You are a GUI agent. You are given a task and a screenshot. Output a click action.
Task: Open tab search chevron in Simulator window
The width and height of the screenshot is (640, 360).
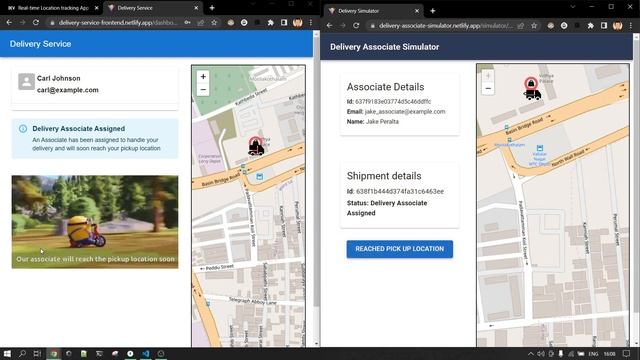(x=572, y=7)
